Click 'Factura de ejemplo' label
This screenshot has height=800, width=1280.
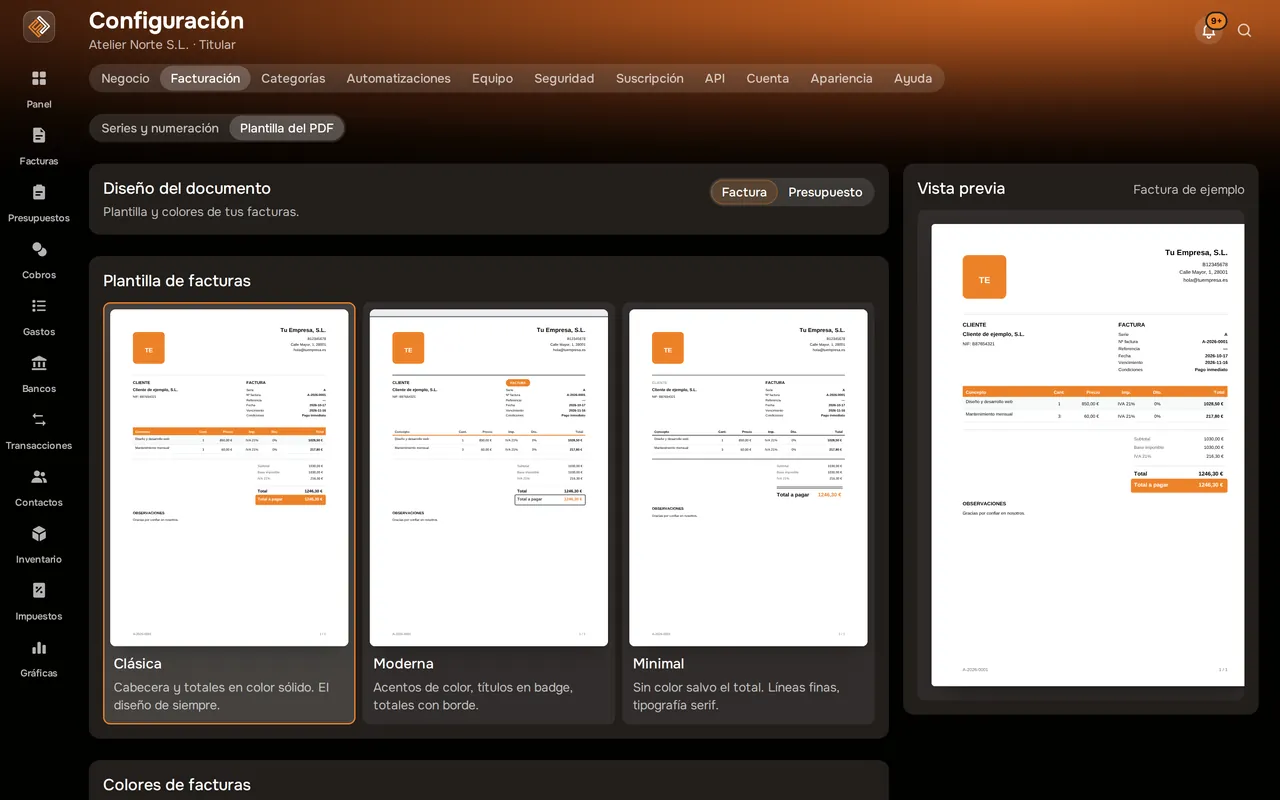click(1188, 189)
